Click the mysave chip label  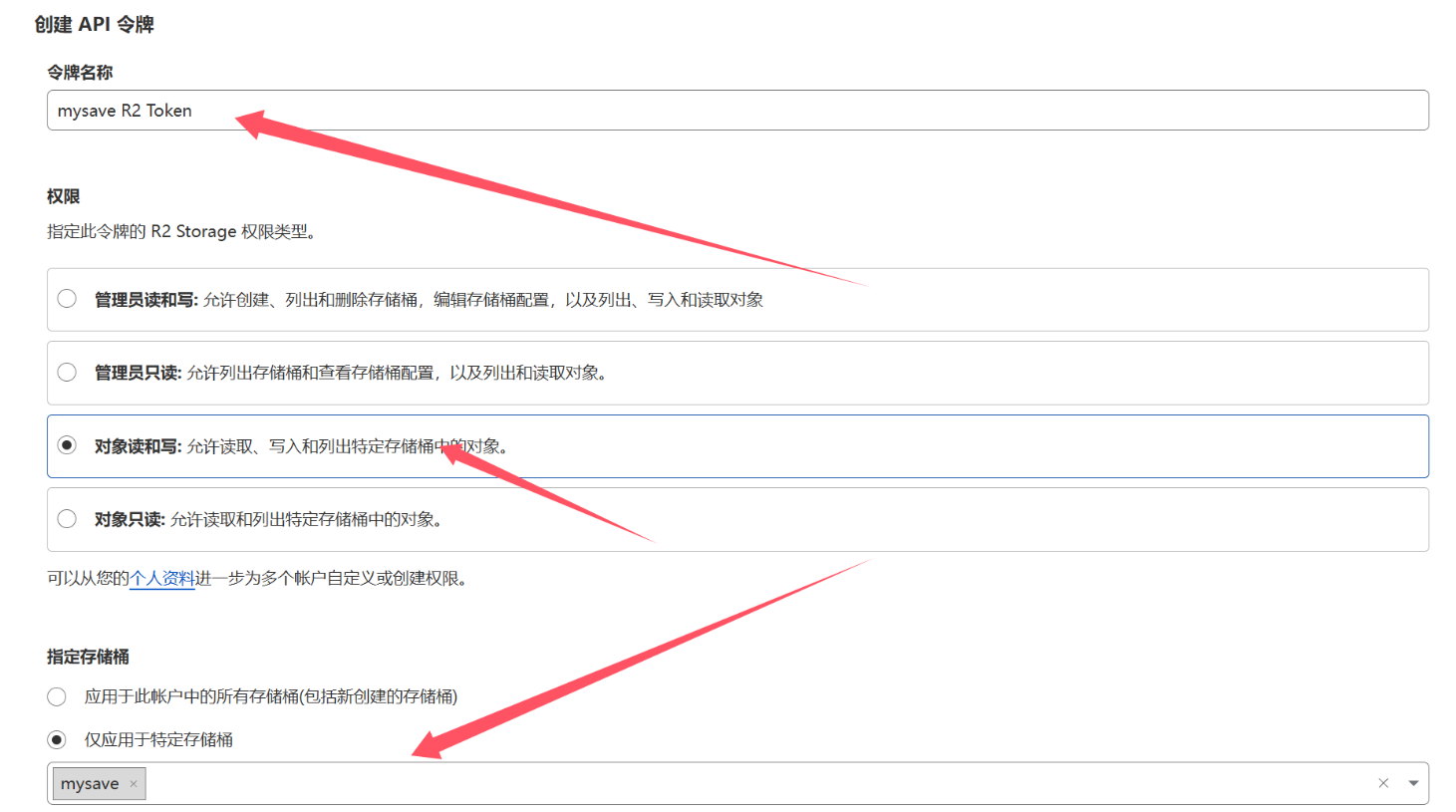click(90, 784)
